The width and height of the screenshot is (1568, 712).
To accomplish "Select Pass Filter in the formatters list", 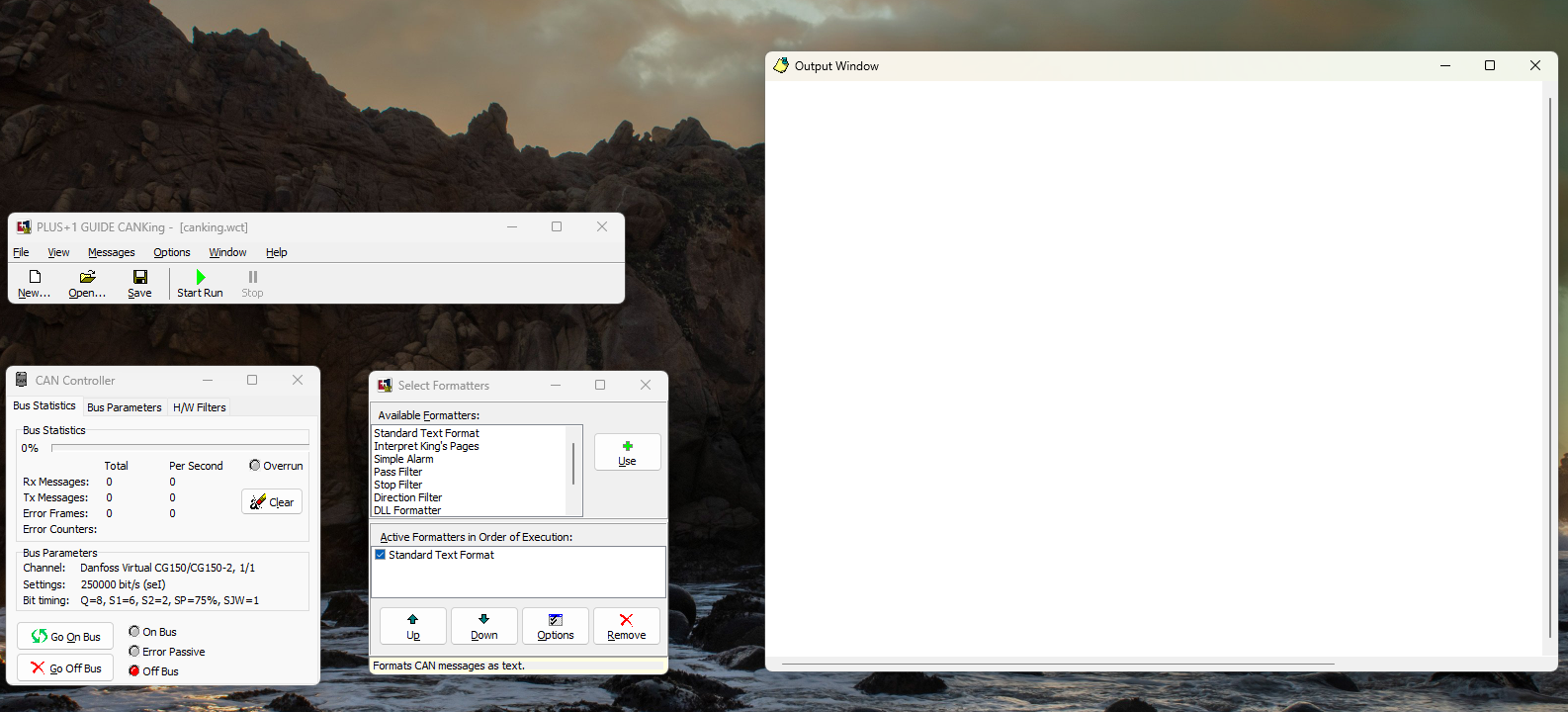I will [x=397, y=472].
